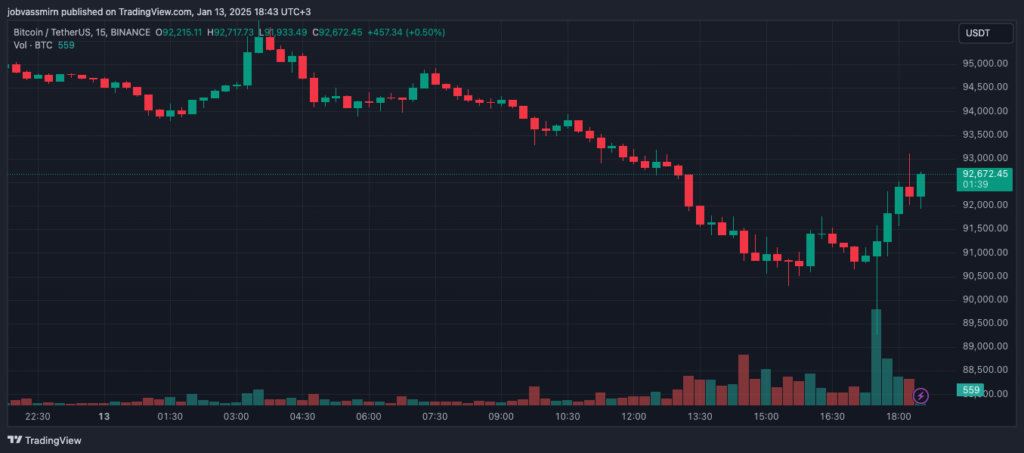Click the 559 volume value tag

point(968,389)
